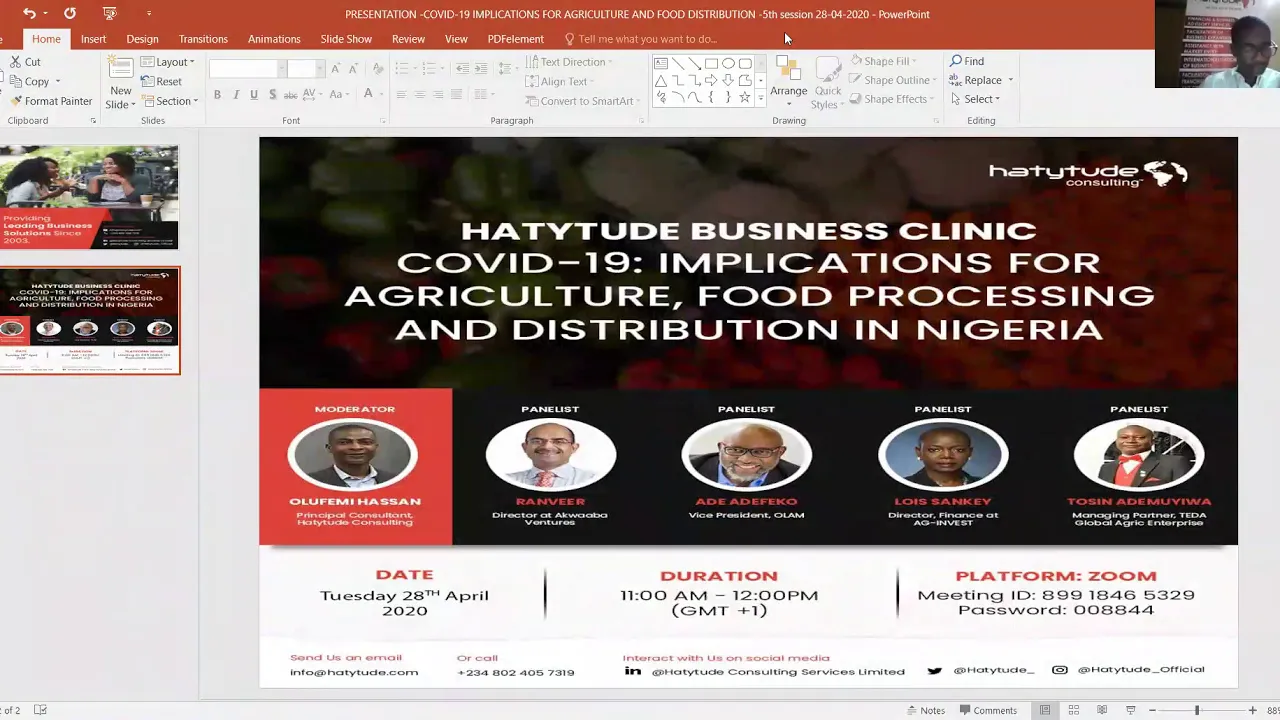Toggle right text alignment

click(438, 94)
